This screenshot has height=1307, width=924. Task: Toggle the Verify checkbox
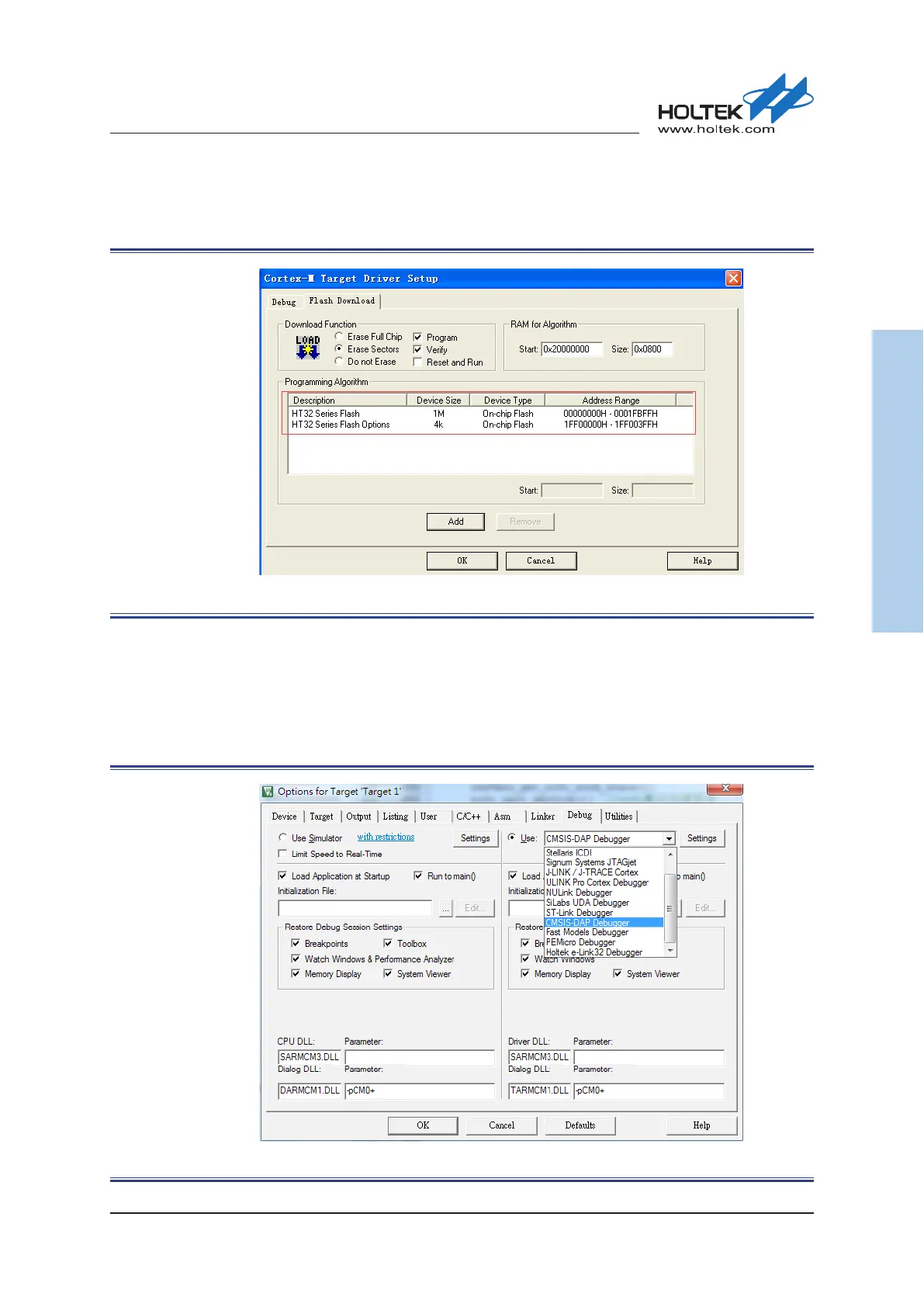click(417, 349)
